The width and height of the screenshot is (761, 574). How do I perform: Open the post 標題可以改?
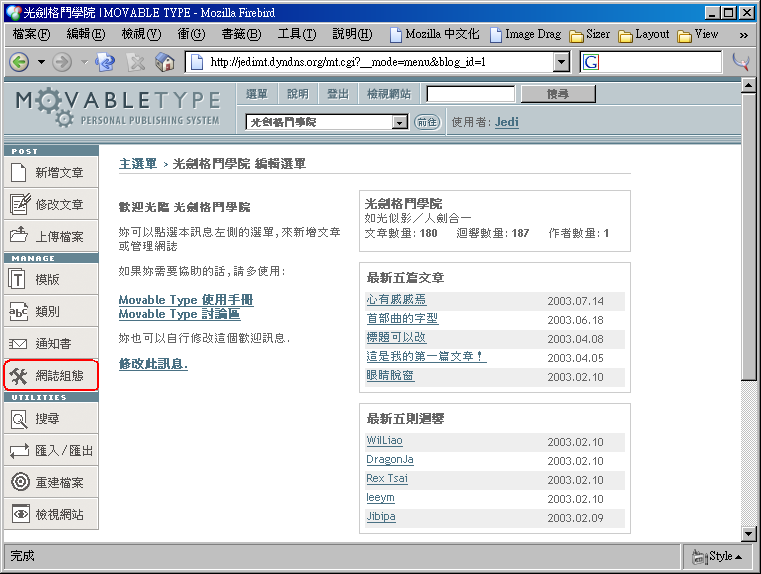397,338
